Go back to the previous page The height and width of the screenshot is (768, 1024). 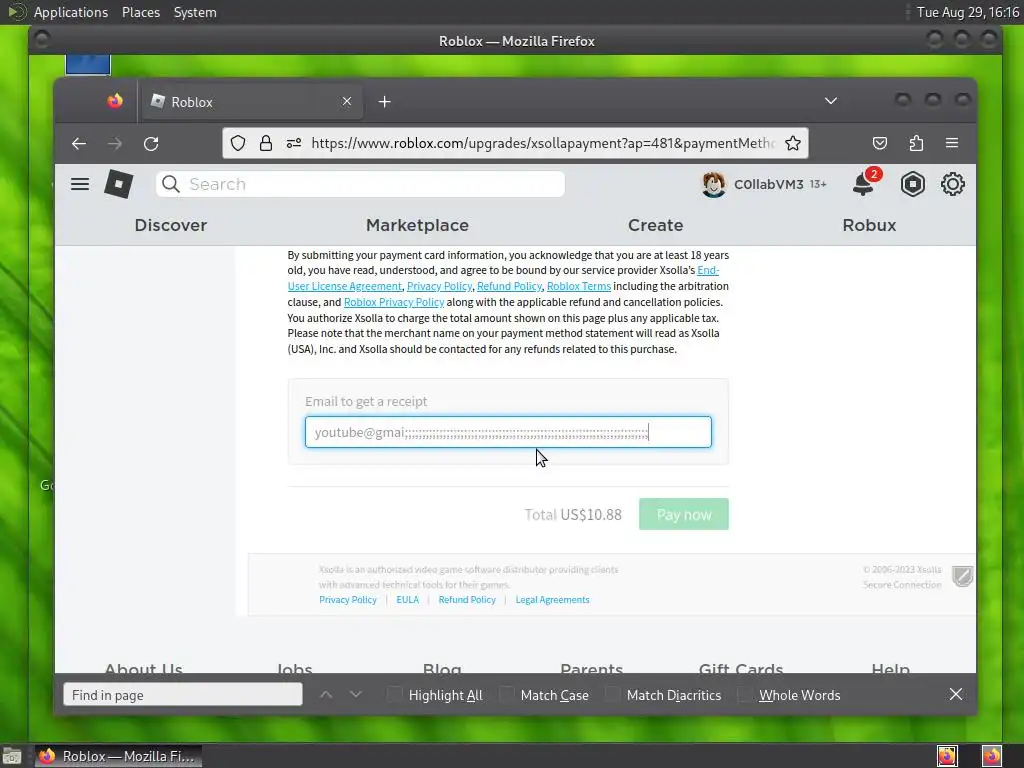point(79,144)
